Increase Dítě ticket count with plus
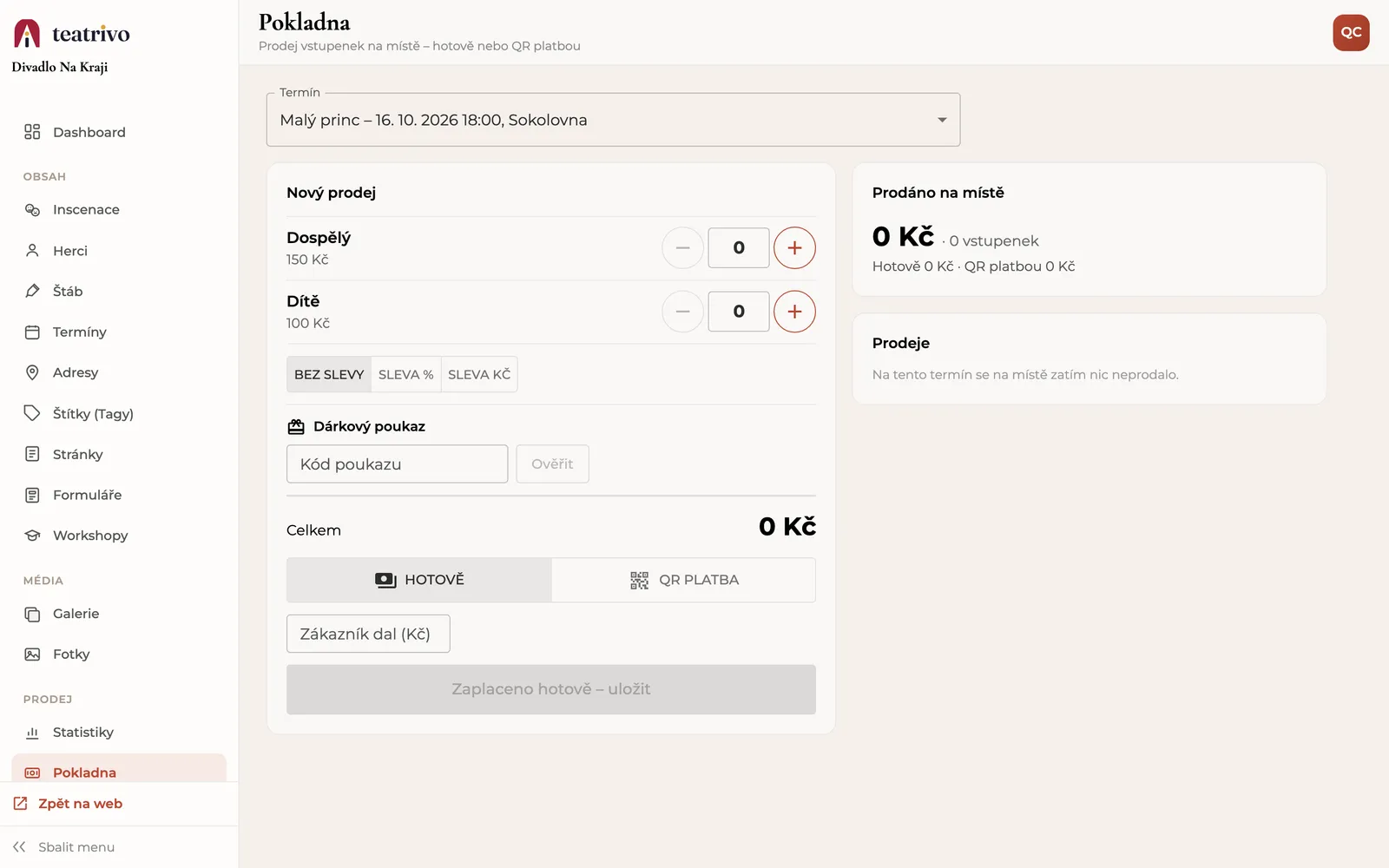This screenshot has height=868, width=1389. [x=794, y=312]
